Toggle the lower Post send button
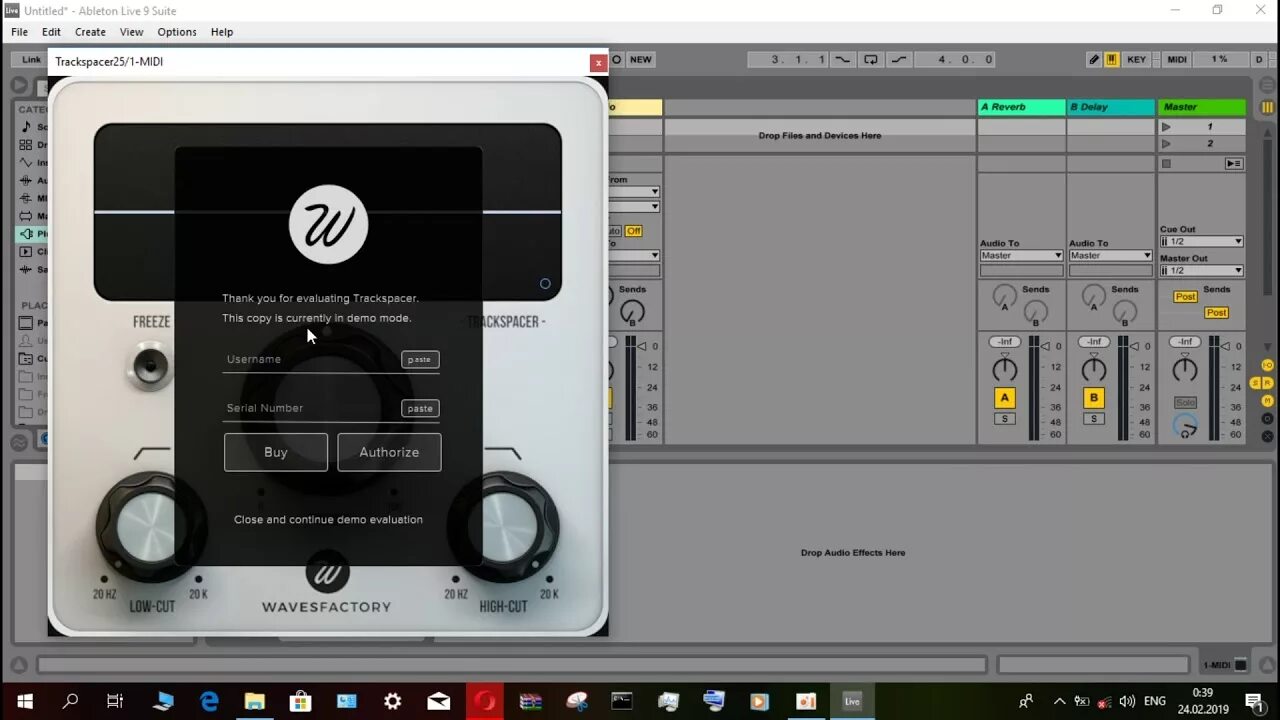This screenshot has height=720, width=1280. click(1216, 313)
